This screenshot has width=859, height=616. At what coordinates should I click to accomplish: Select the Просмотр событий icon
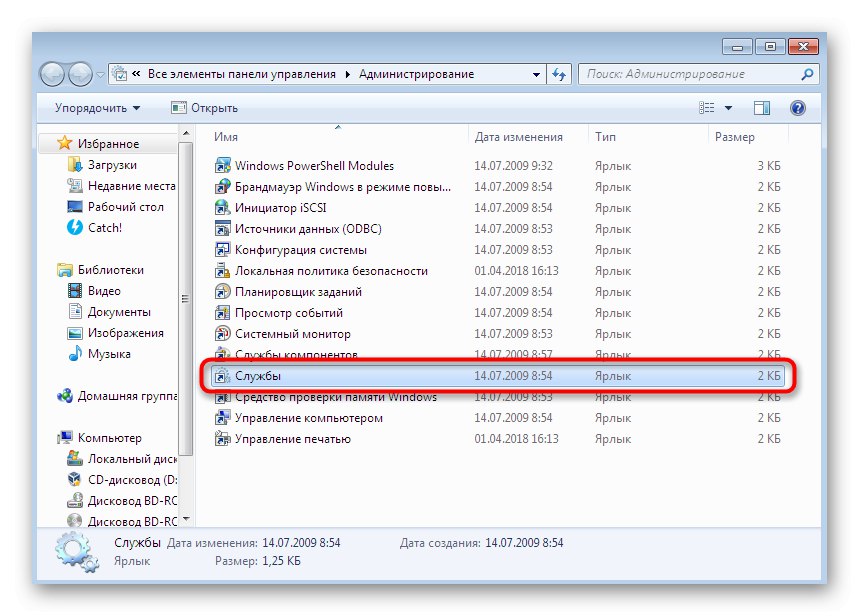(x=222, y=312)
